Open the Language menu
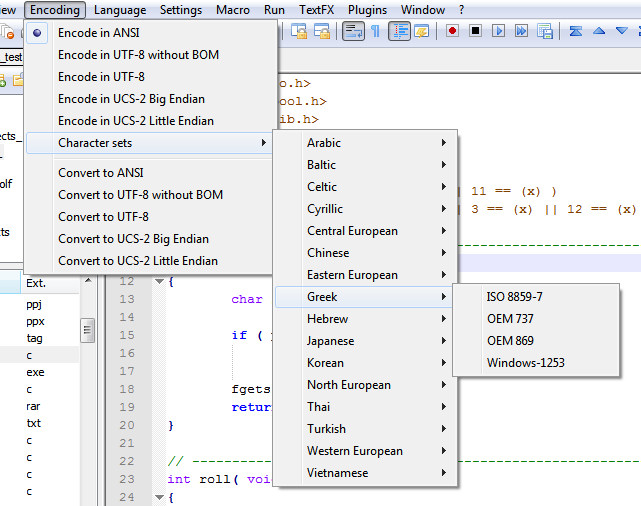Screen dimensions: 641x506 click(x=120, y=10)
